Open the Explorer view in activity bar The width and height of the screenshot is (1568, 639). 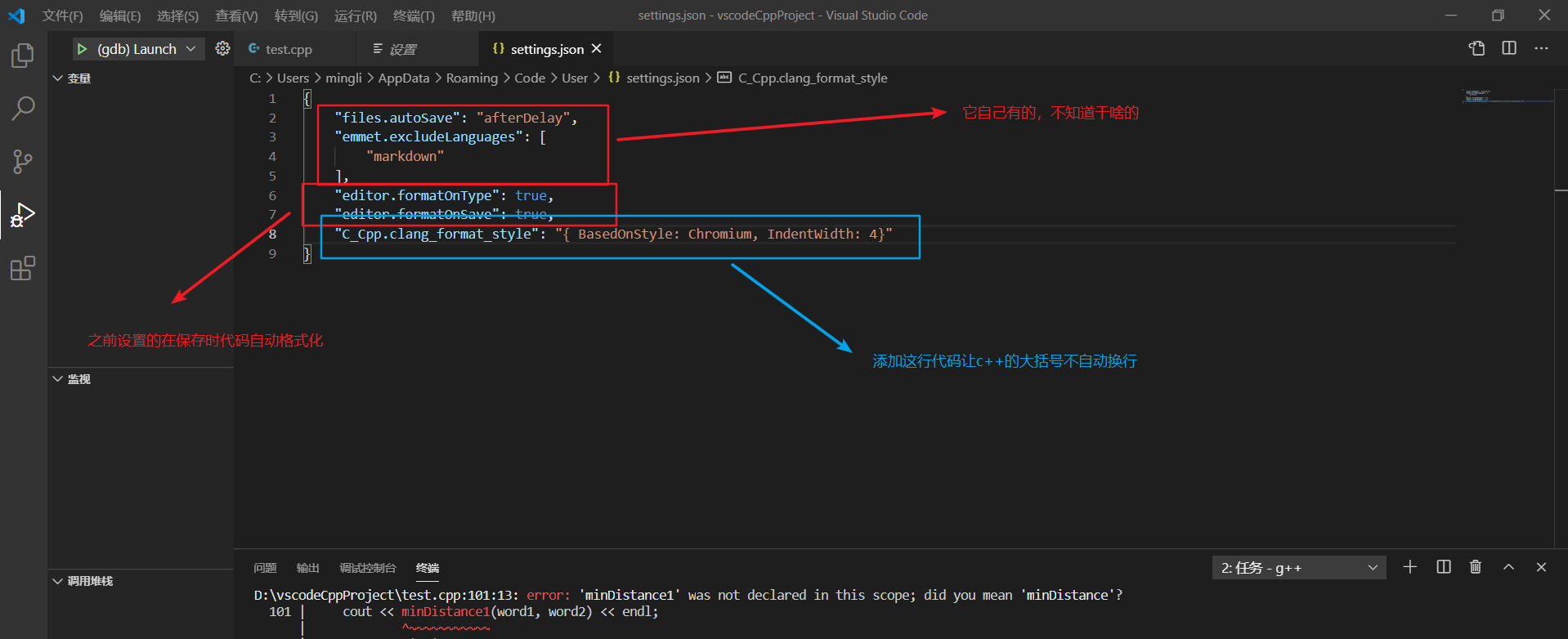point(23,56)
